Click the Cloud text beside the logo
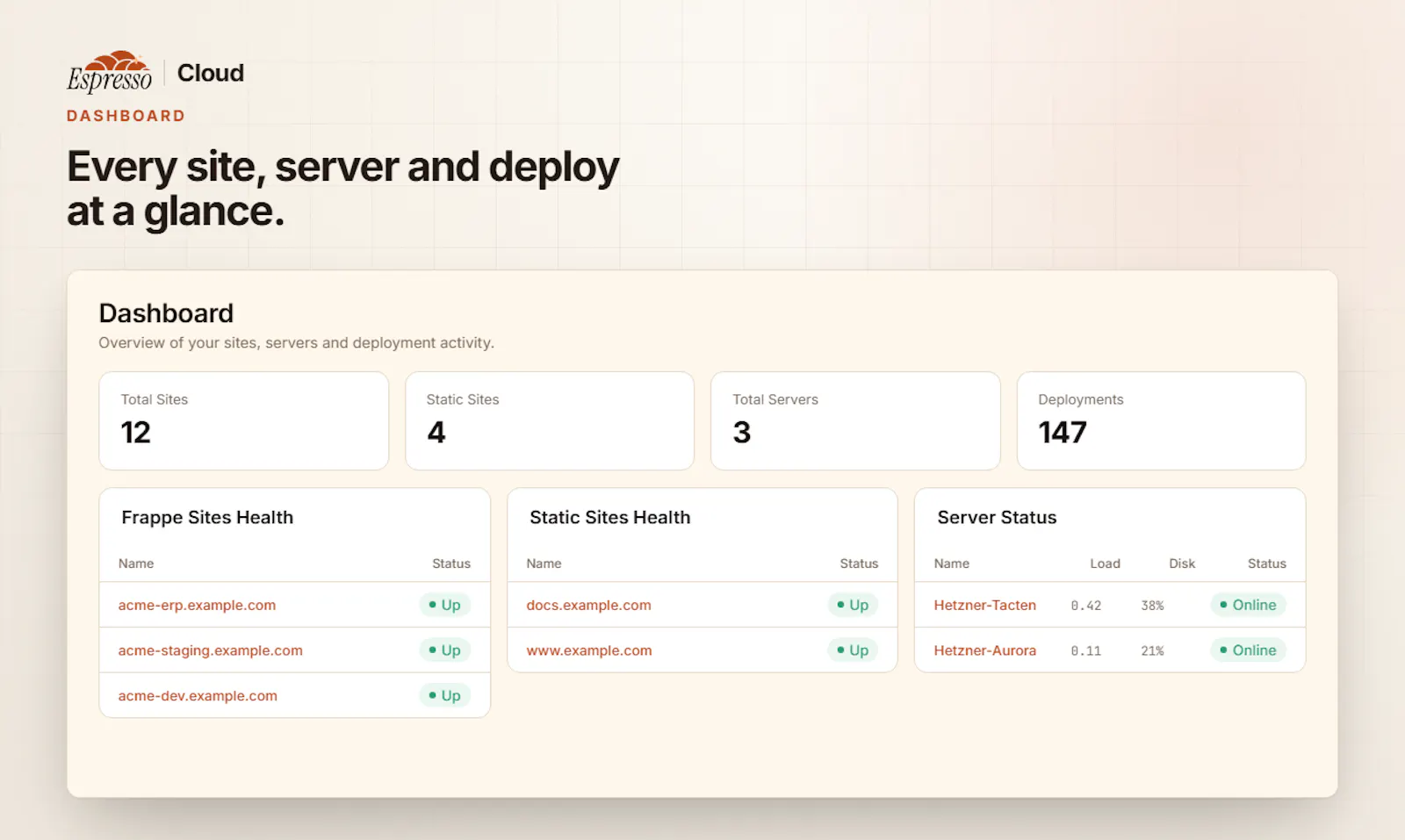 (211, 73)
